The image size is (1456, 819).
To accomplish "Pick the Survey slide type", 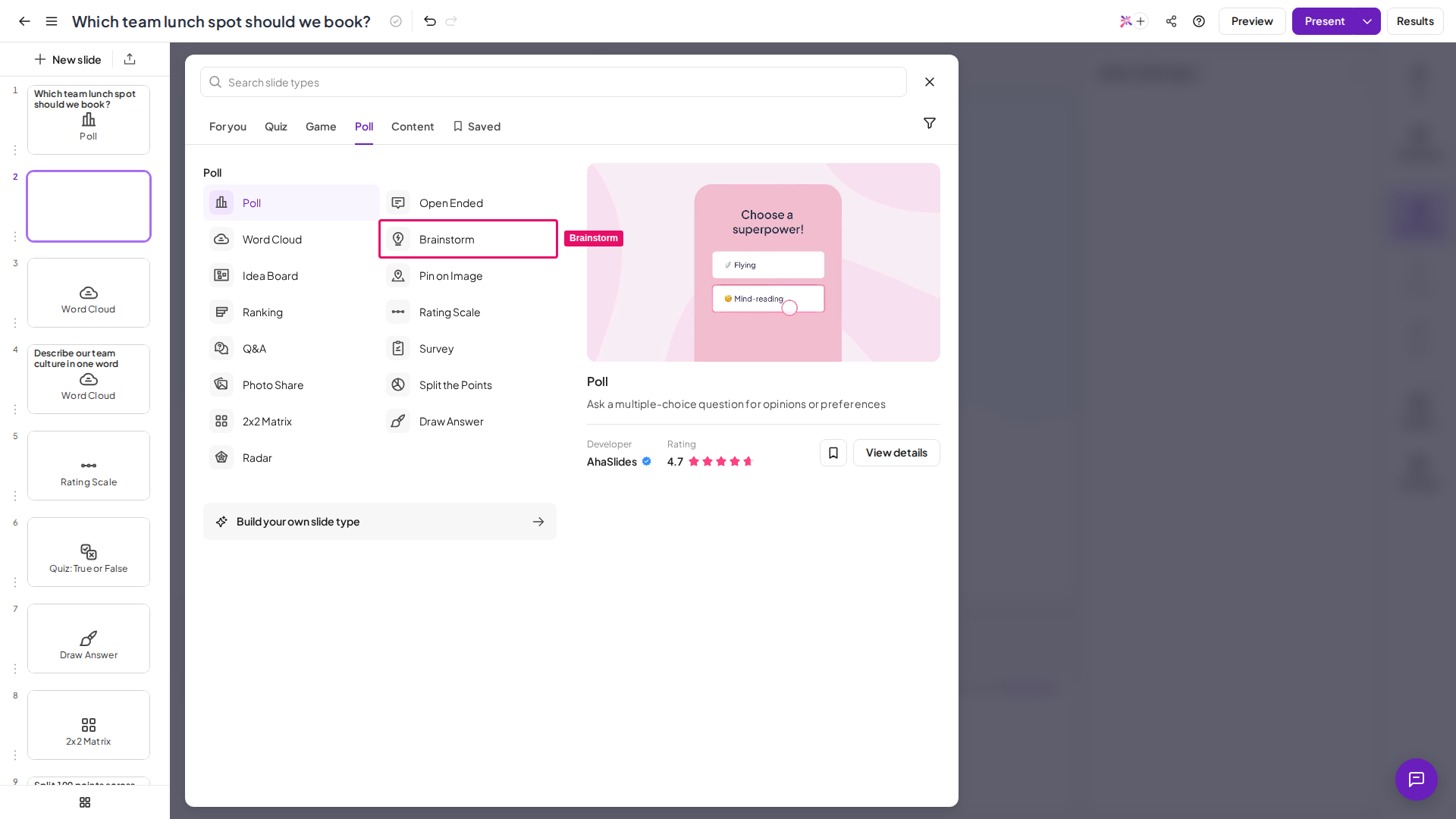I will [468, 349].
